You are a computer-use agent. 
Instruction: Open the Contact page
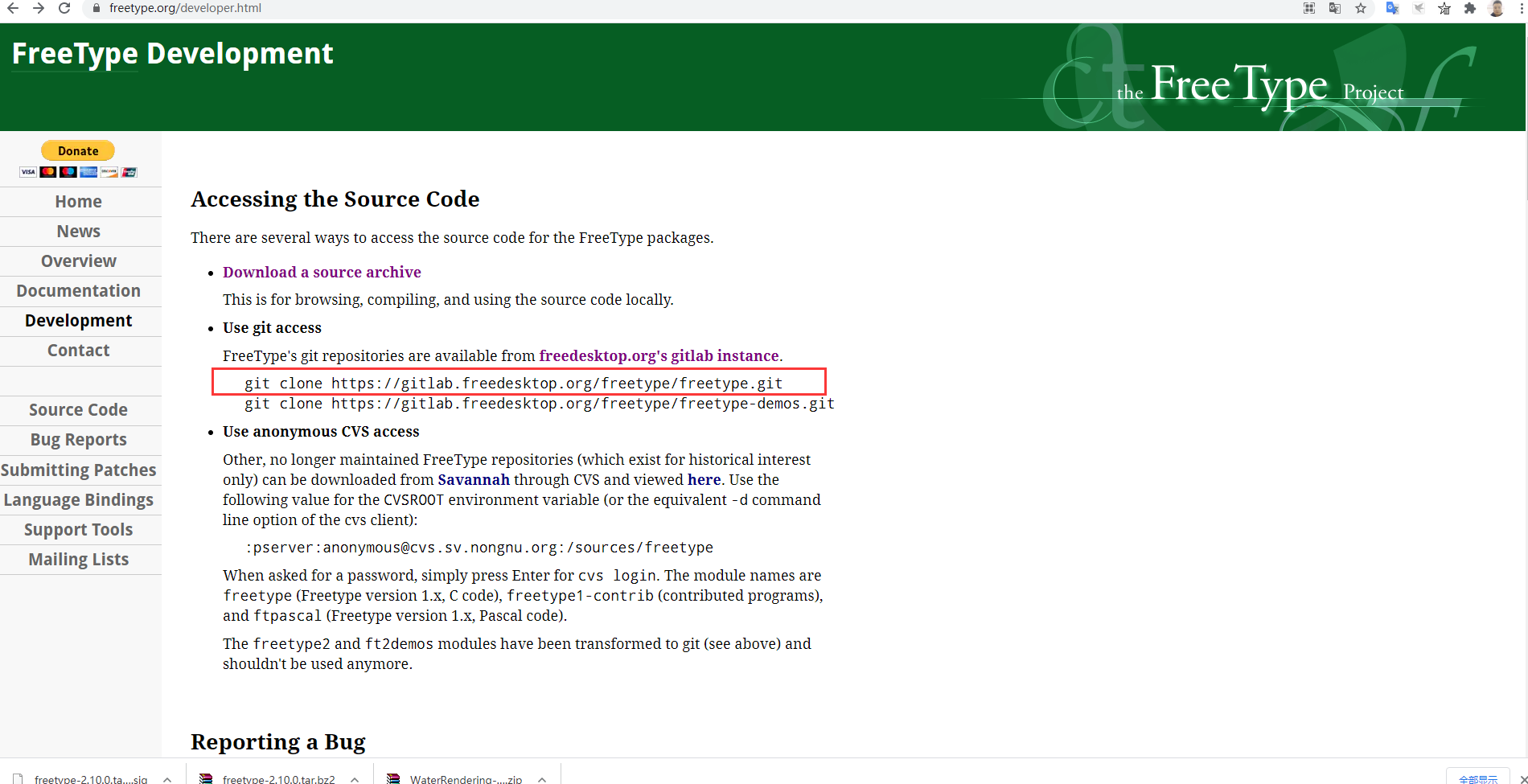[79, 351]
